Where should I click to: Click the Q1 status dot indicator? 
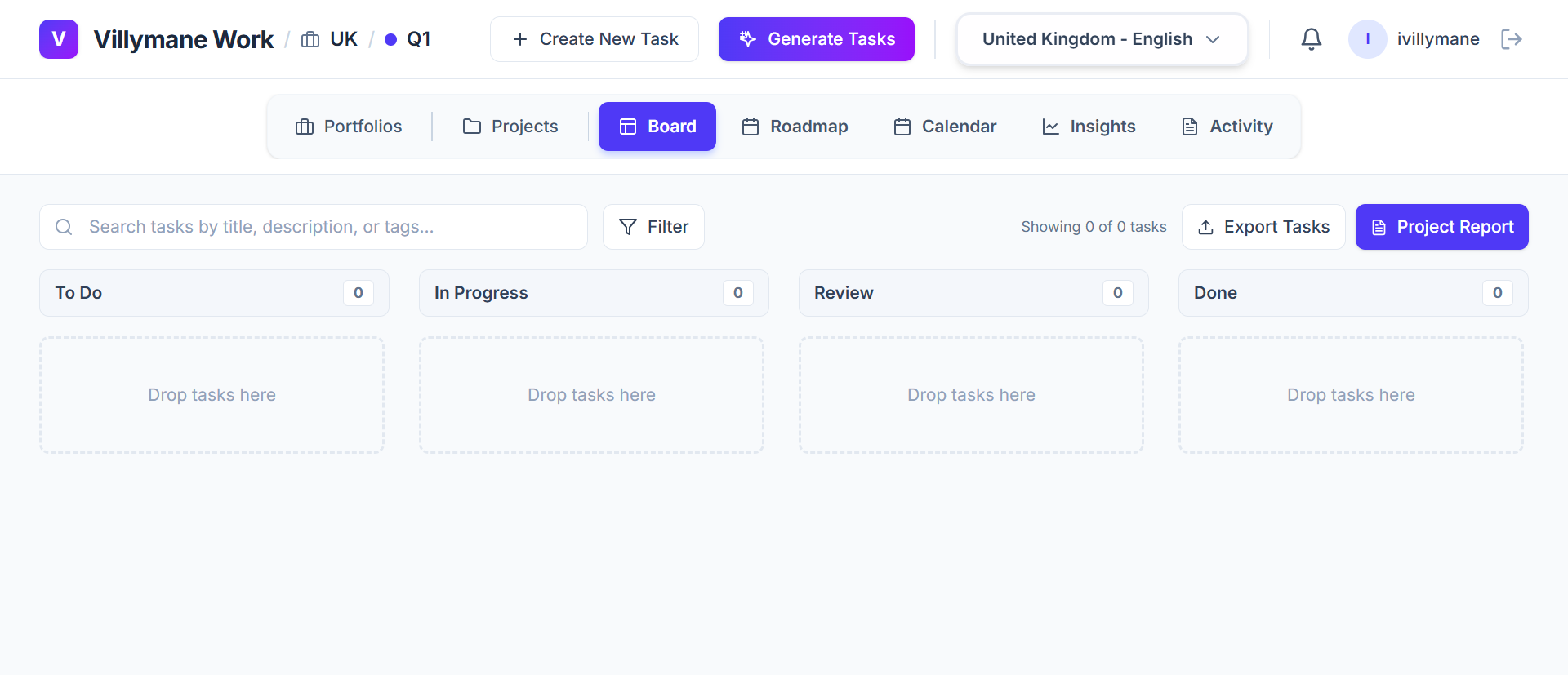coord(390,38)
